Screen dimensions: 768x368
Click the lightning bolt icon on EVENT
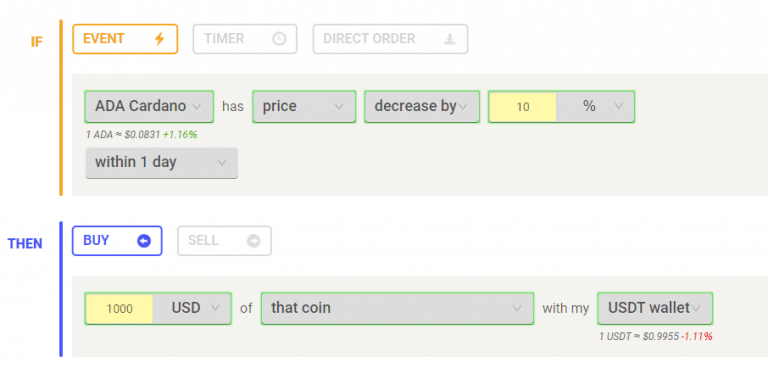(x=159, y=39)
